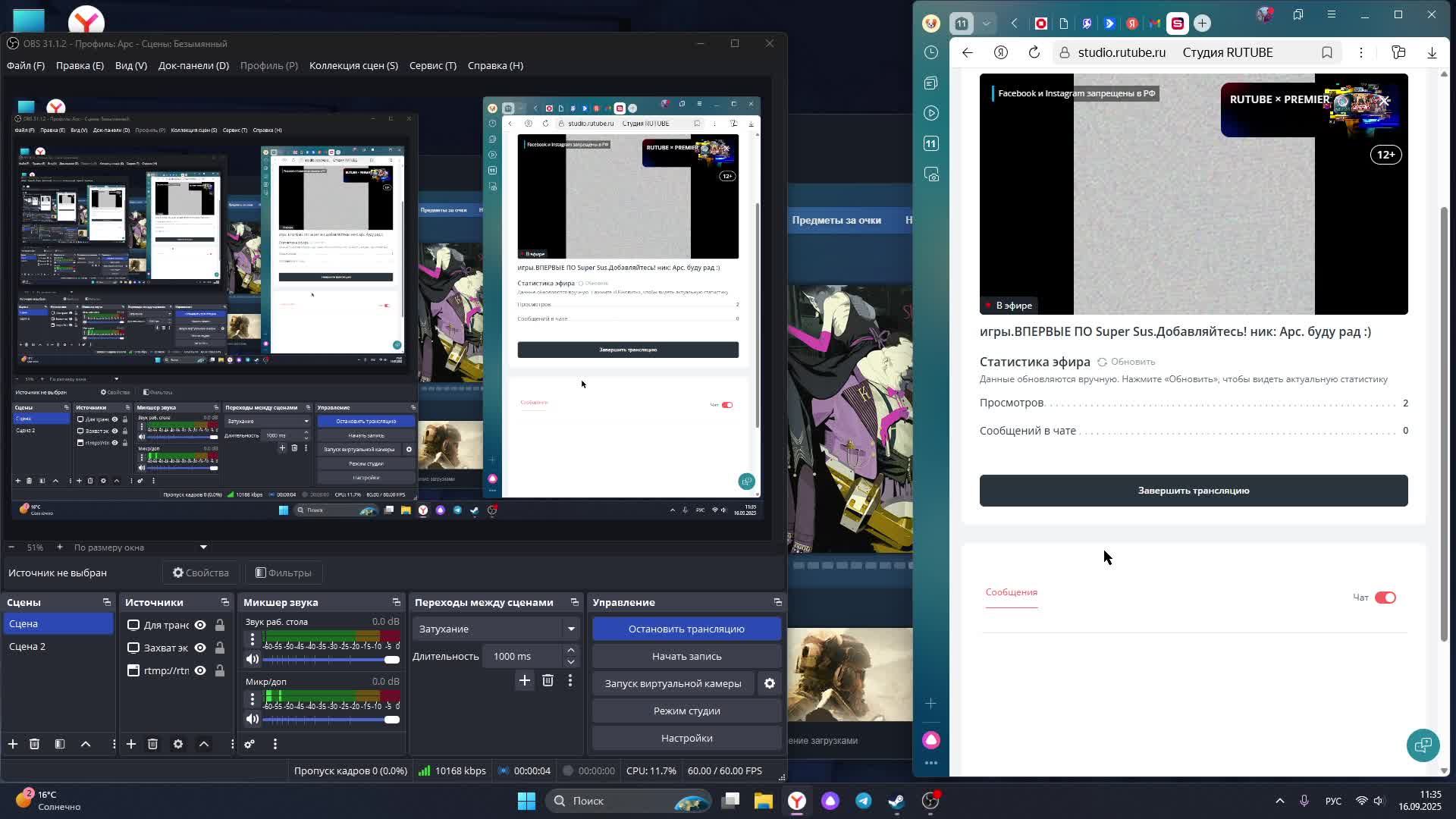1456x819 pixels.
Task: Add a new source with plus icon
Action: (x=131, y=744)
